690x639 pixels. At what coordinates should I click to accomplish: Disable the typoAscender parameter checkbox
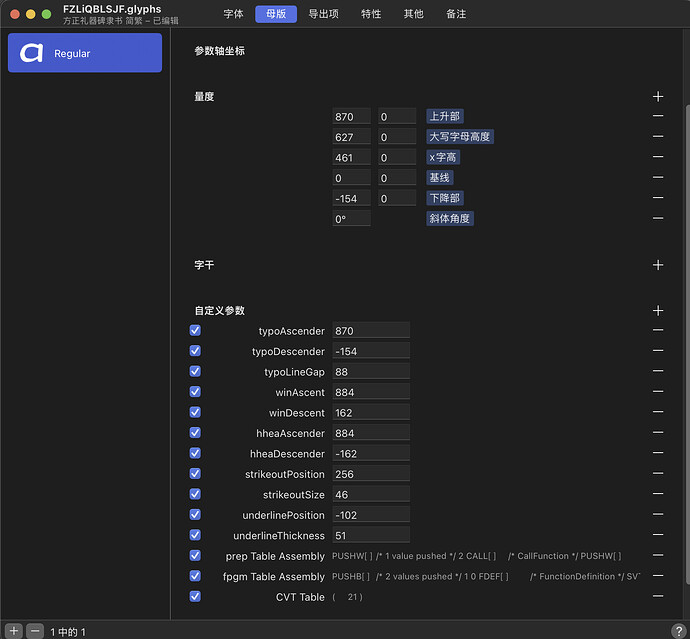195,330
